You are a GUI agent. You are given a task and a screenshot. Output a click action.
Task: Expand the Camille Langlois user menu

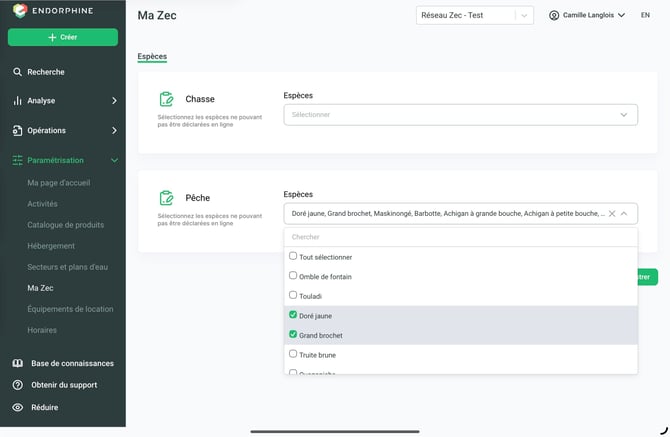point(587,15)
